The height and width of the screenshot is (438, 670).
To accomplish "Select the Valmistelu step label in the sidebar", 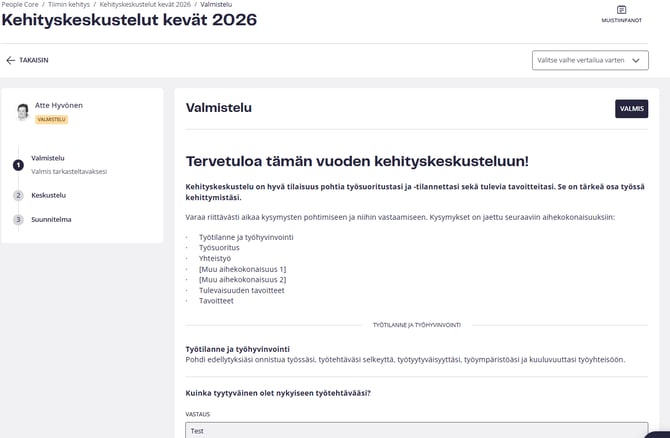I will tap(48, 158).
